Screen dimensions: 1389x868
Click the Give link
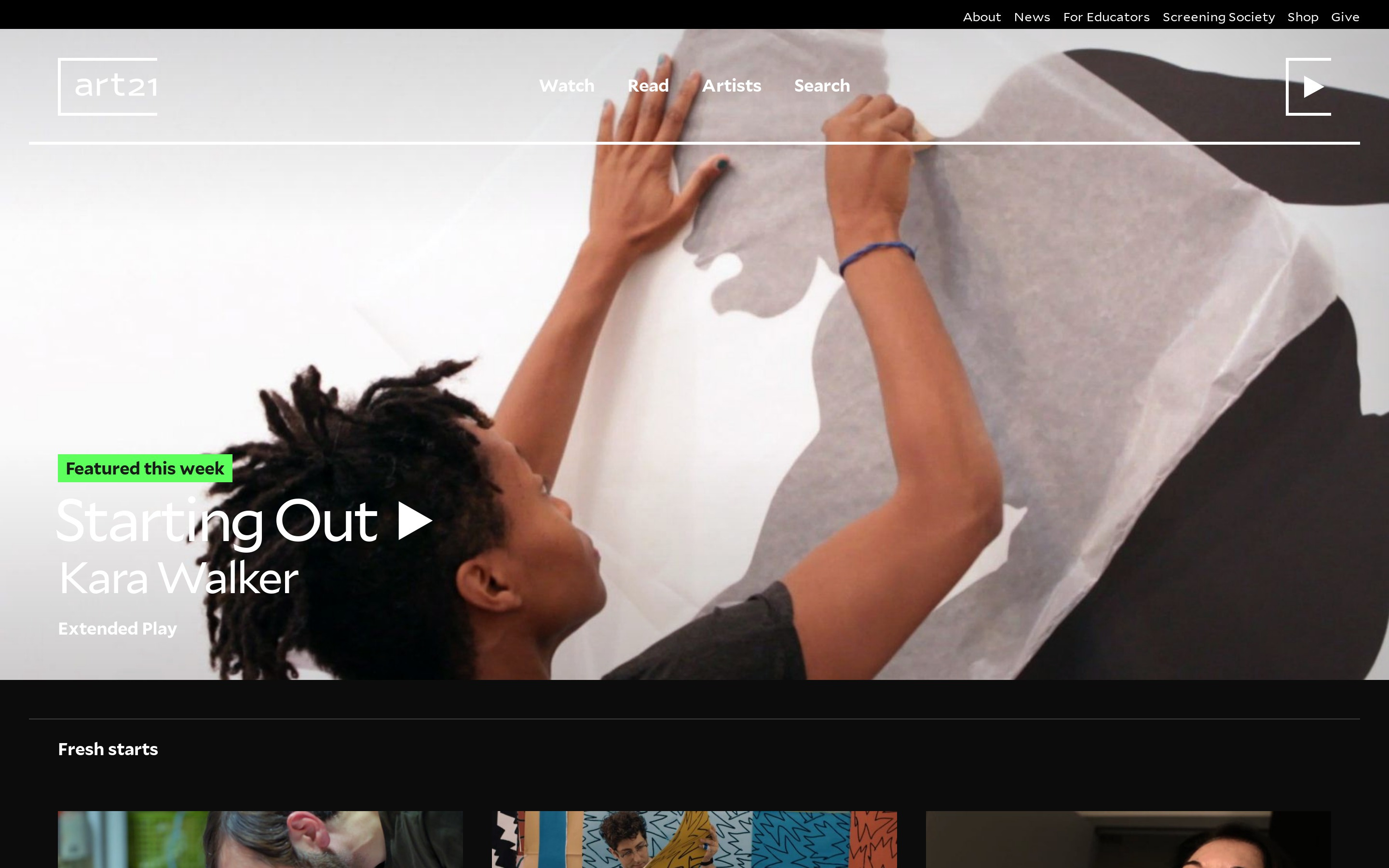(1345, 17)
